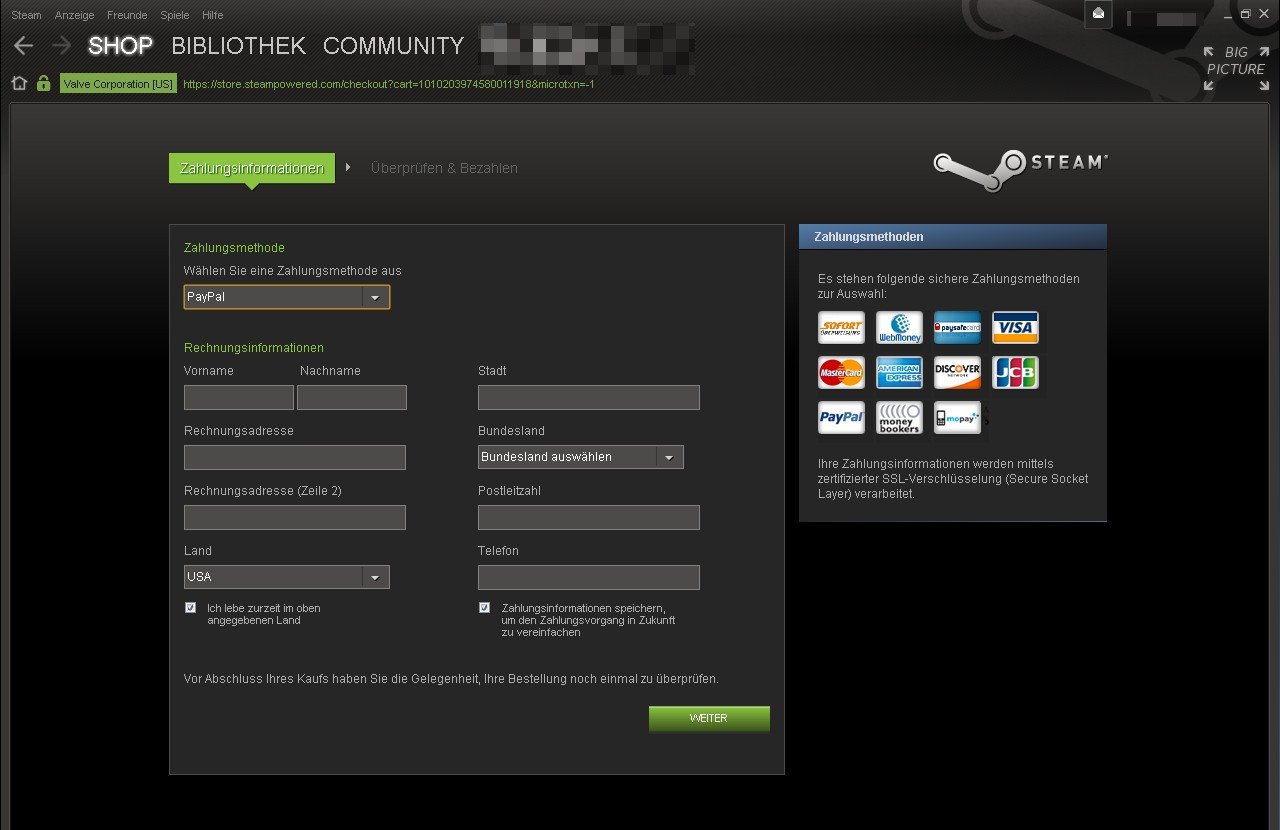Open the Freunde menu
Image resolution: width=1280 pixels, height=830 pixels.
(x=127, y=15)
